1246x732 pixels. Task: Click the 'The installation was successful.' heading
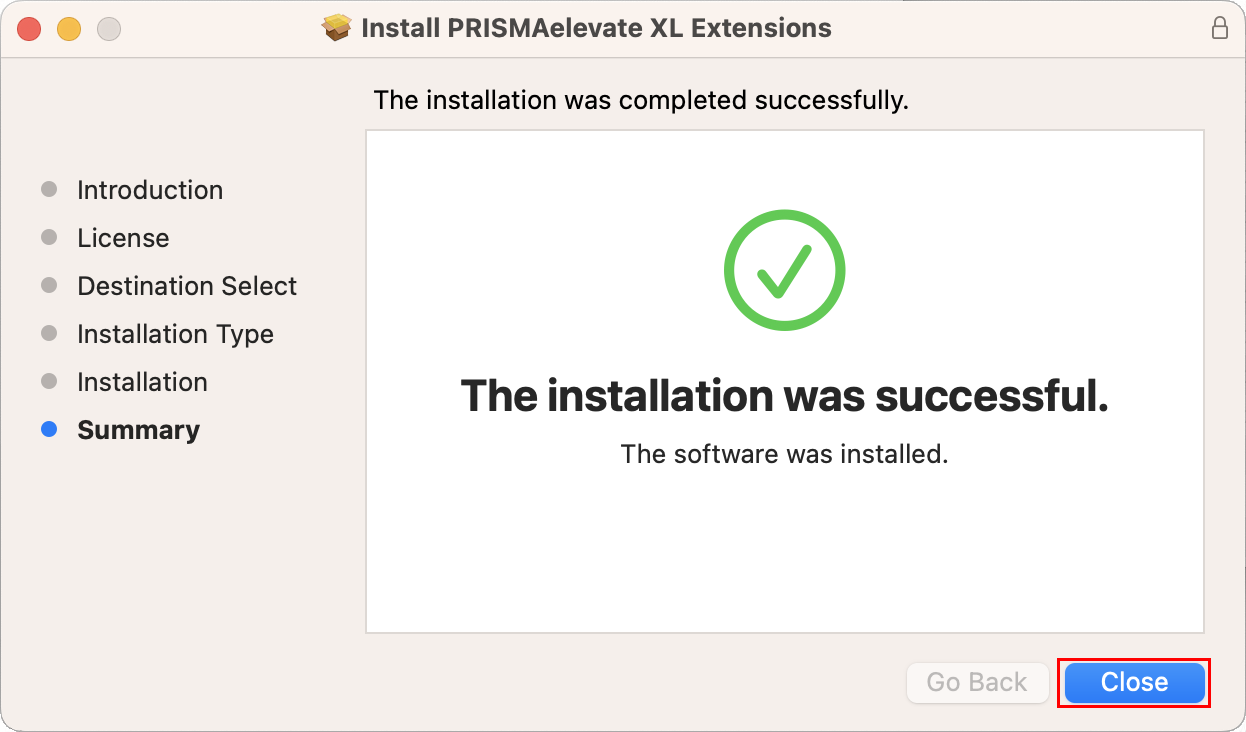point(784,397)
